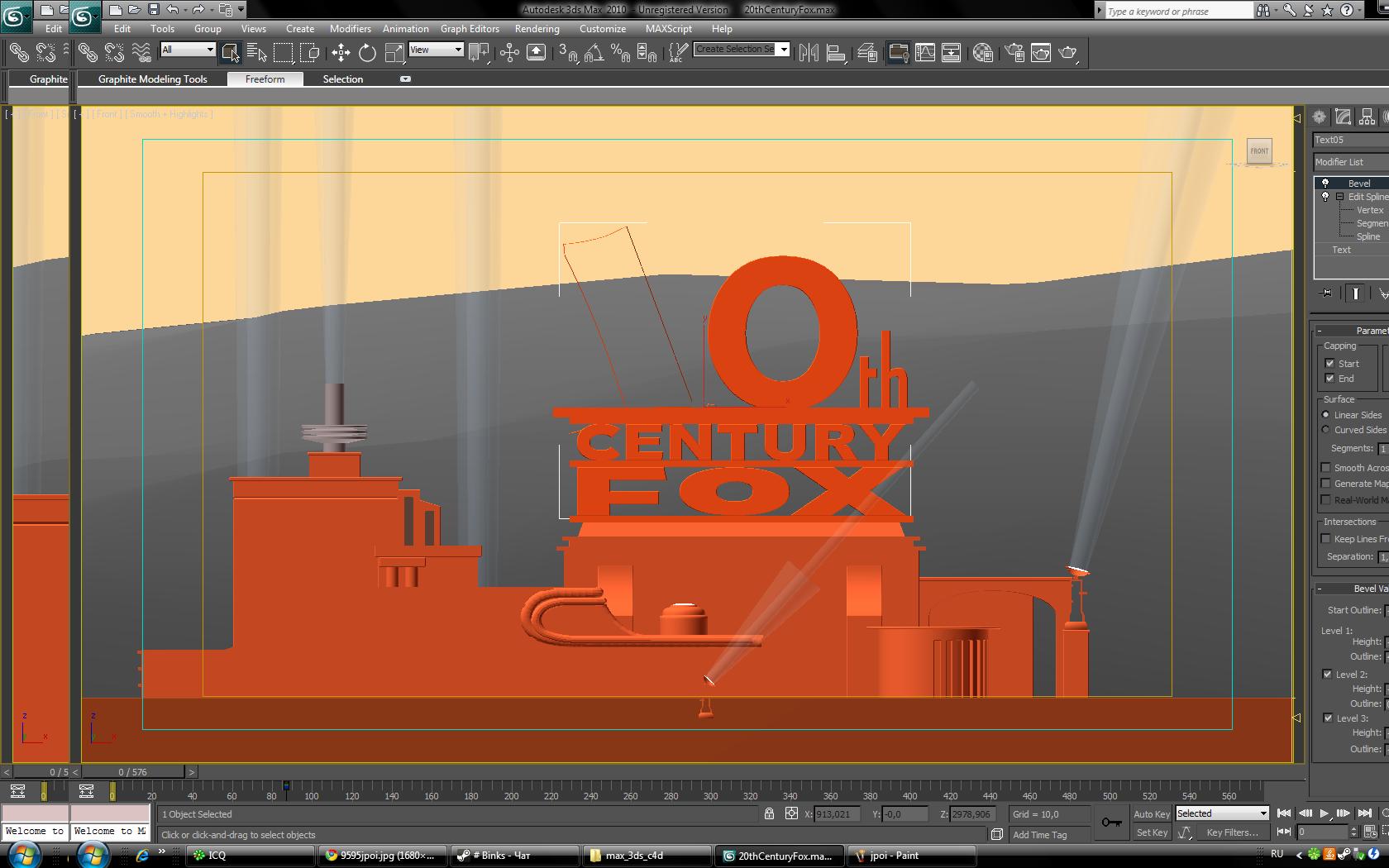Open the Render Setup dialog
The image size is (1389, 868).
(1014, 53)
